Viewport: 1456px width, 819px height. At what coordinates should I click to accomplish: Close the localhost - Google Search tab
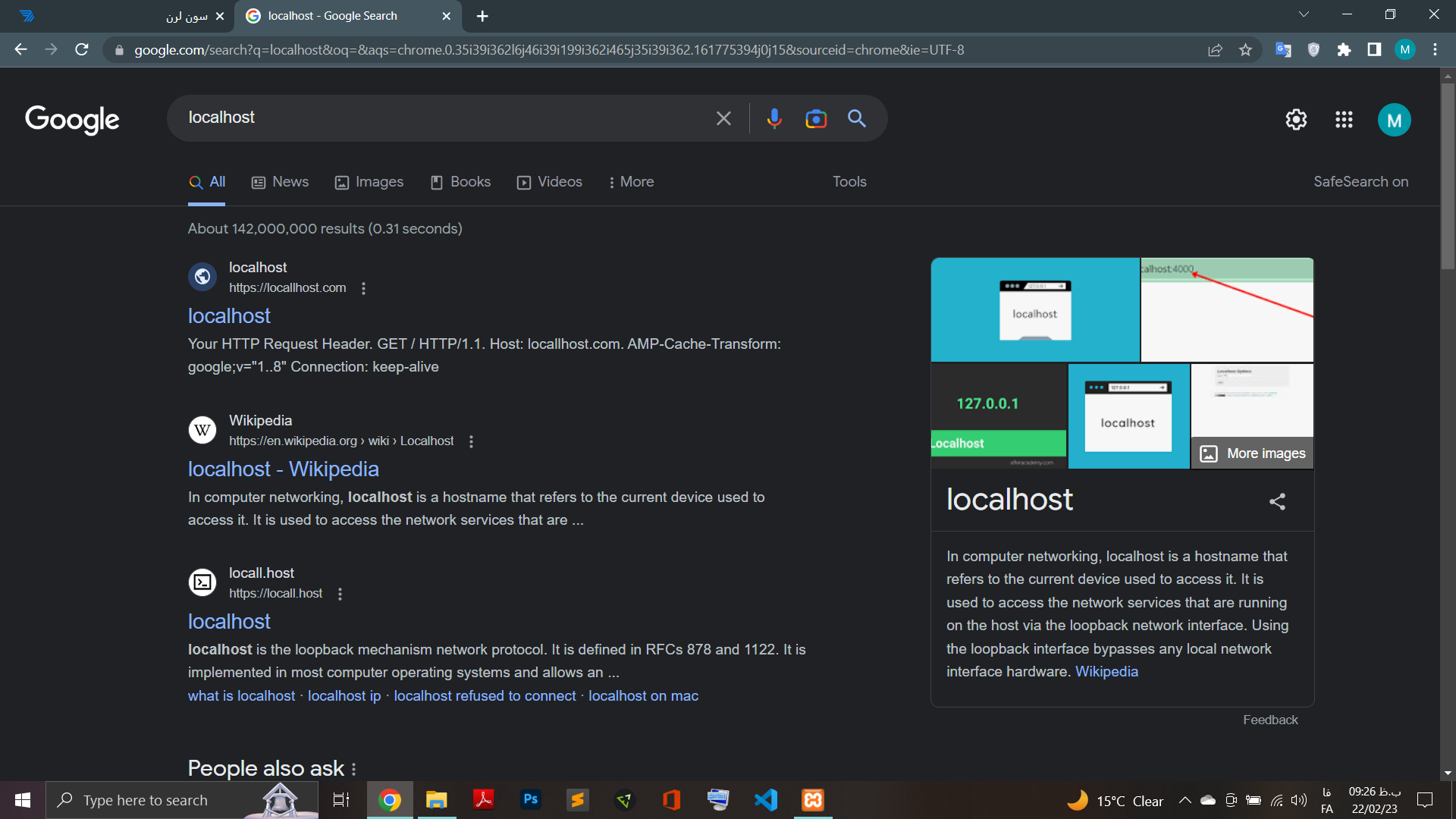(x=446, y=16)
